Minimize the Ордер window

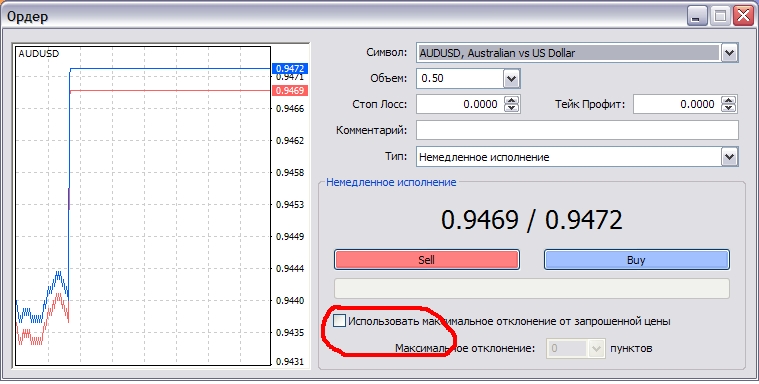coord(698,17)
